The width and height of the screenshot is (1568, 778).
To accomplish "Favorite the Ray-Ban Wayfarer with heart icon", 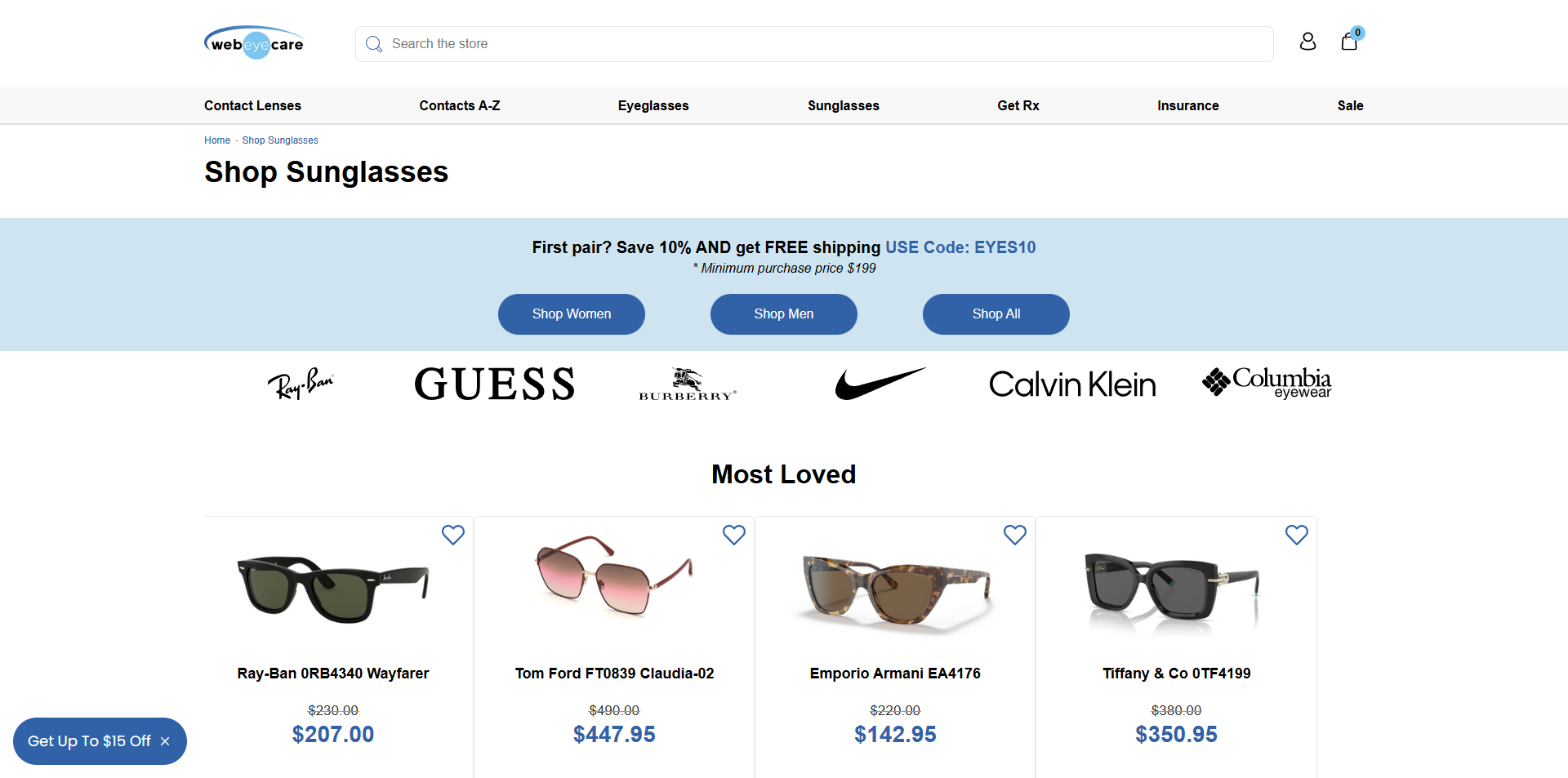I will [x=452, y=535].
